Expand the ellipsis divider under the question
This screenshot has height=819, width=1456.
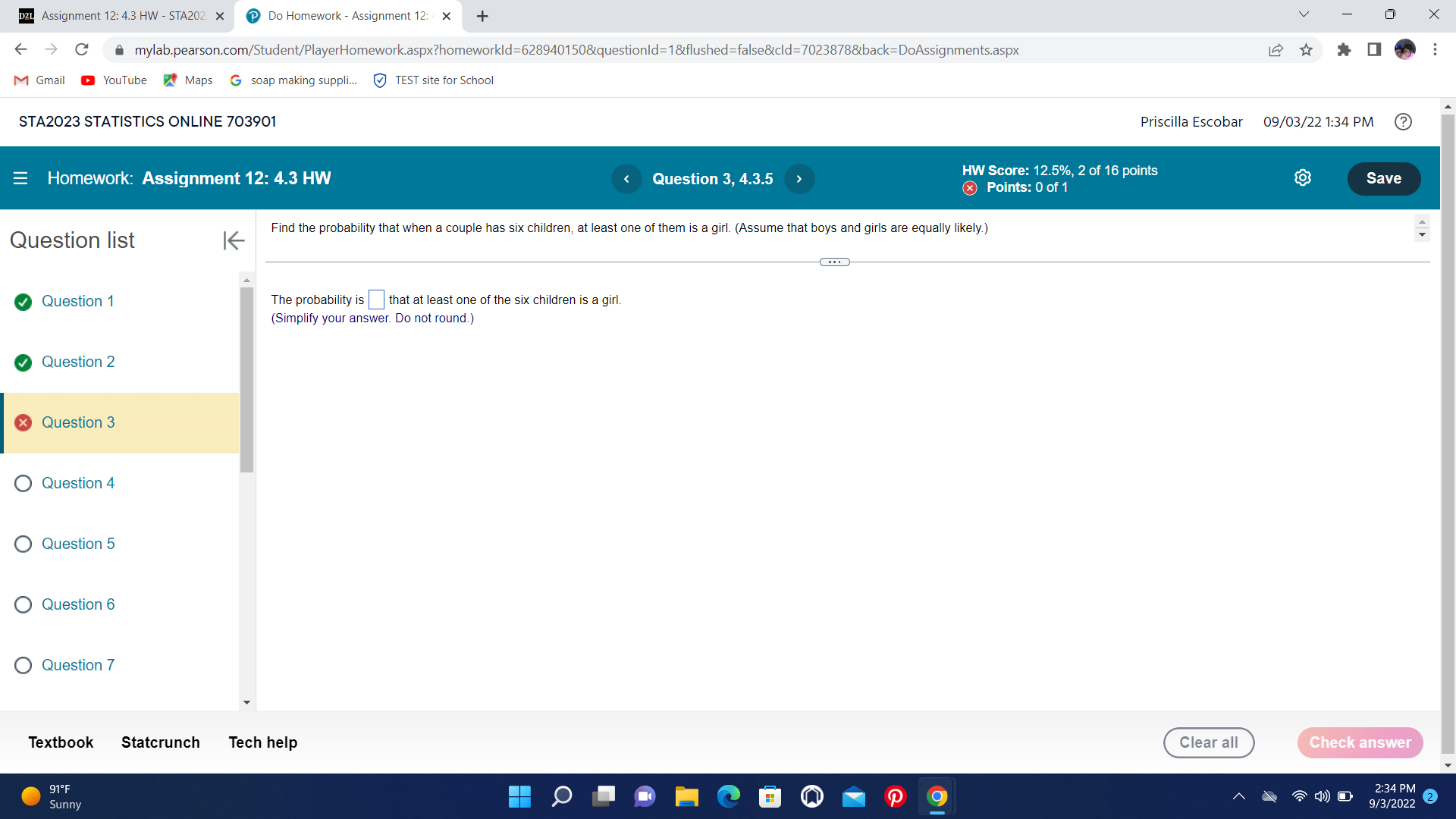[x=834, y=262]
